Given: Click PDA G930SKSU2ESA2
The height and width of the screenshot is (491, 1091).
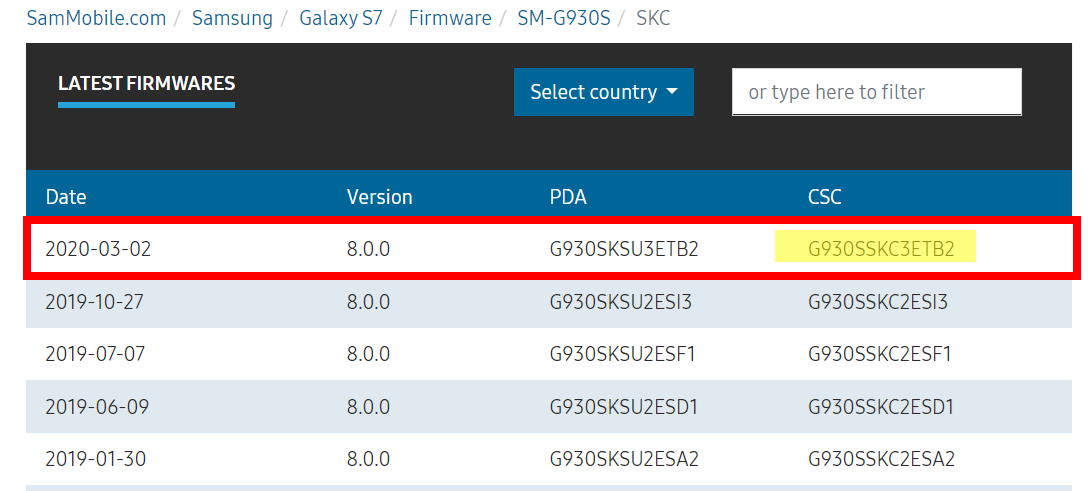Looking at the screenshot, I should (x=623, y=459).
